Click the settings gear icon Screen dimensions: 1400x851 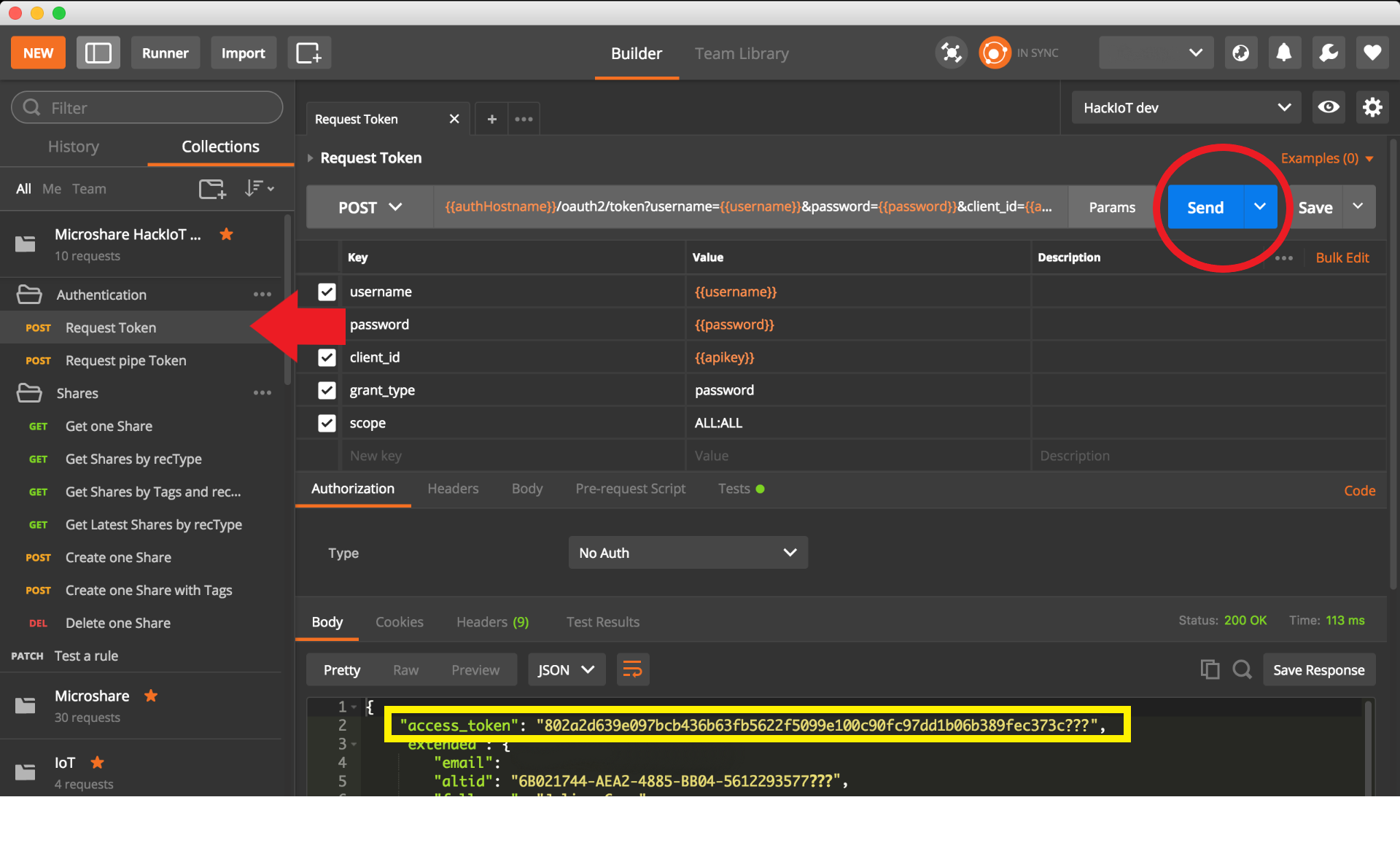tap(1371, 107)
